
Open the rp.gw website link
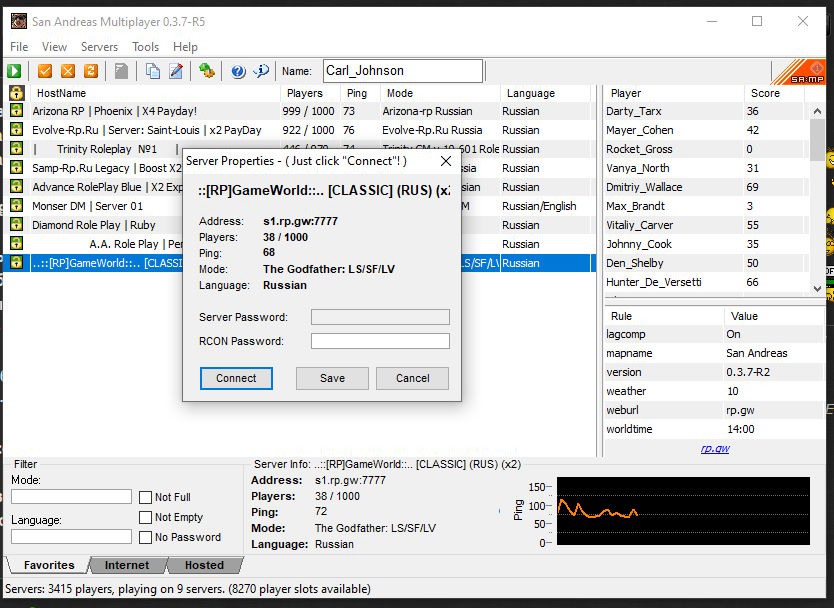coord(715,448)
